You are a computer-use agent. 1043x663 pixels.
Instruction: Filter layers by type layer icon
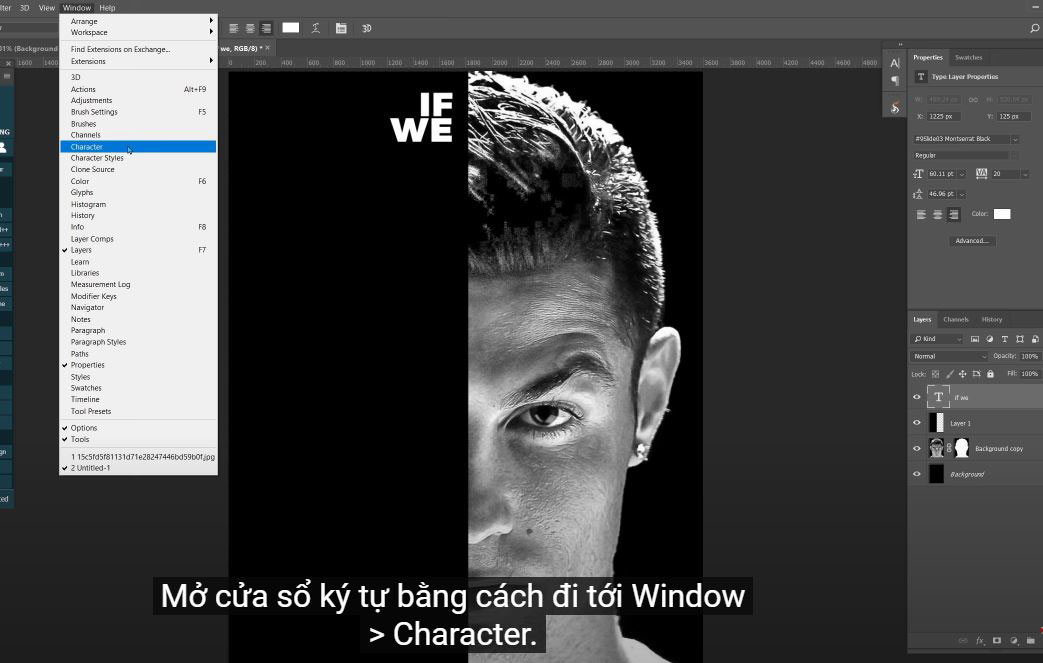[1004, 339]
